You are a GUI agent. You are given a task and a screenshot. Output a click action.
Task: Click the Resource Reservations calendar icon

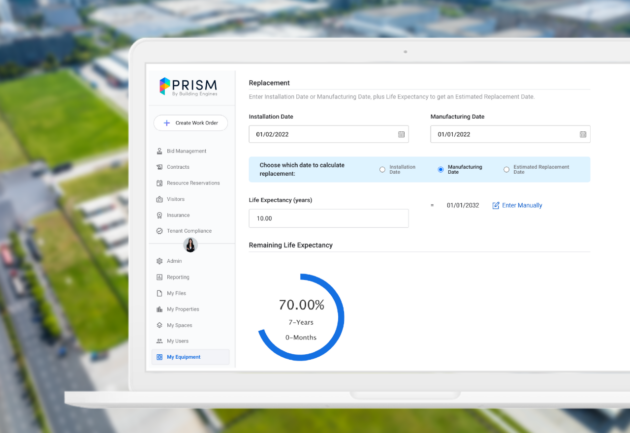click(159, 183)
